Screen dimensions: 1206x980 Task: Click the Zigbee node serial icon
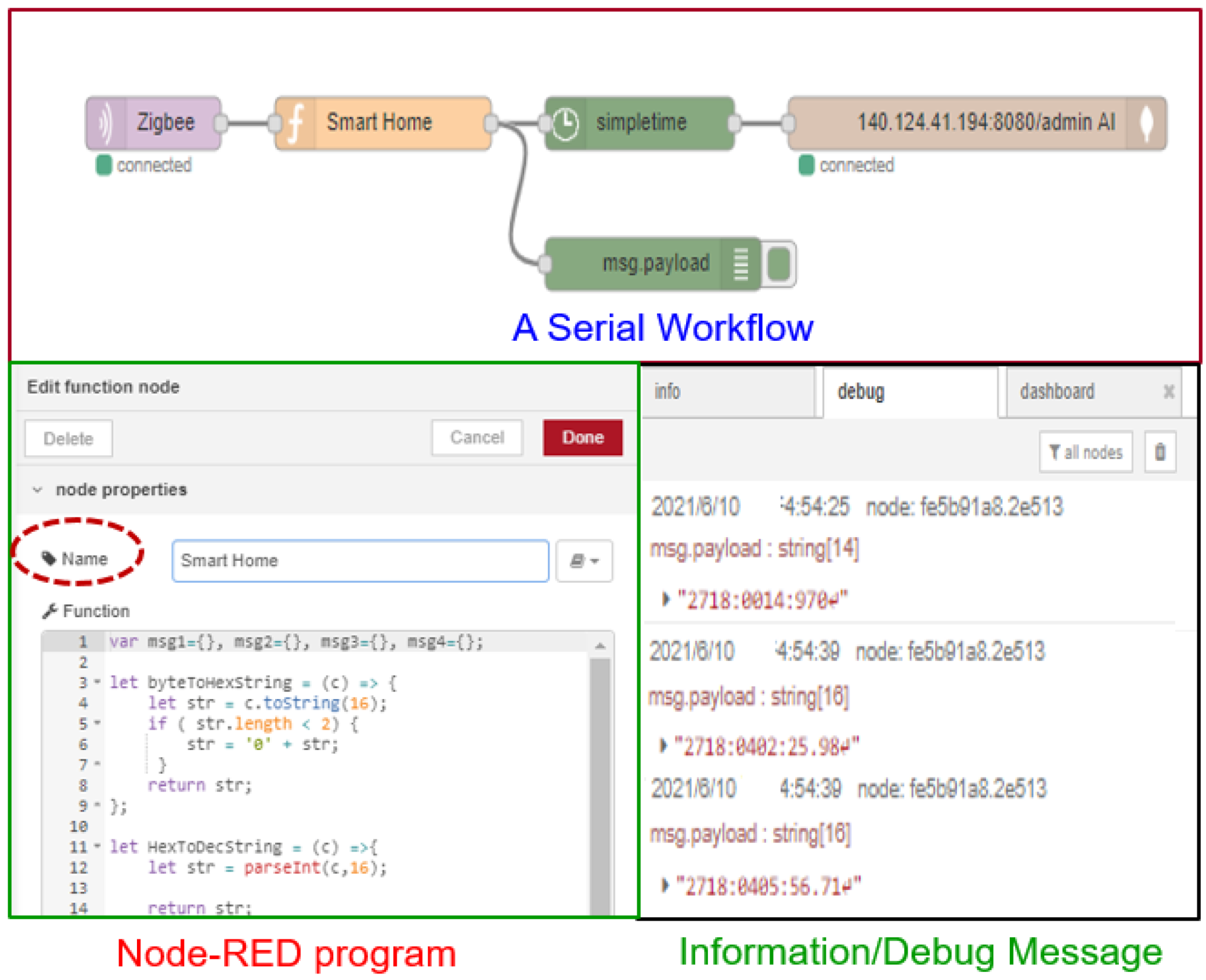(x=106, y=123)
